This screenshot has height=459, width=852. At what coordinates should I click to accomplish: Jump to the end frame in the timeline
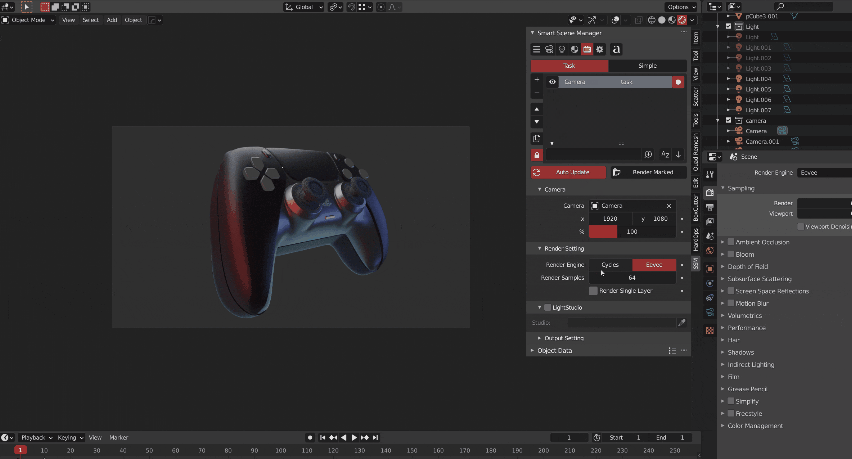tap(375, 437)
